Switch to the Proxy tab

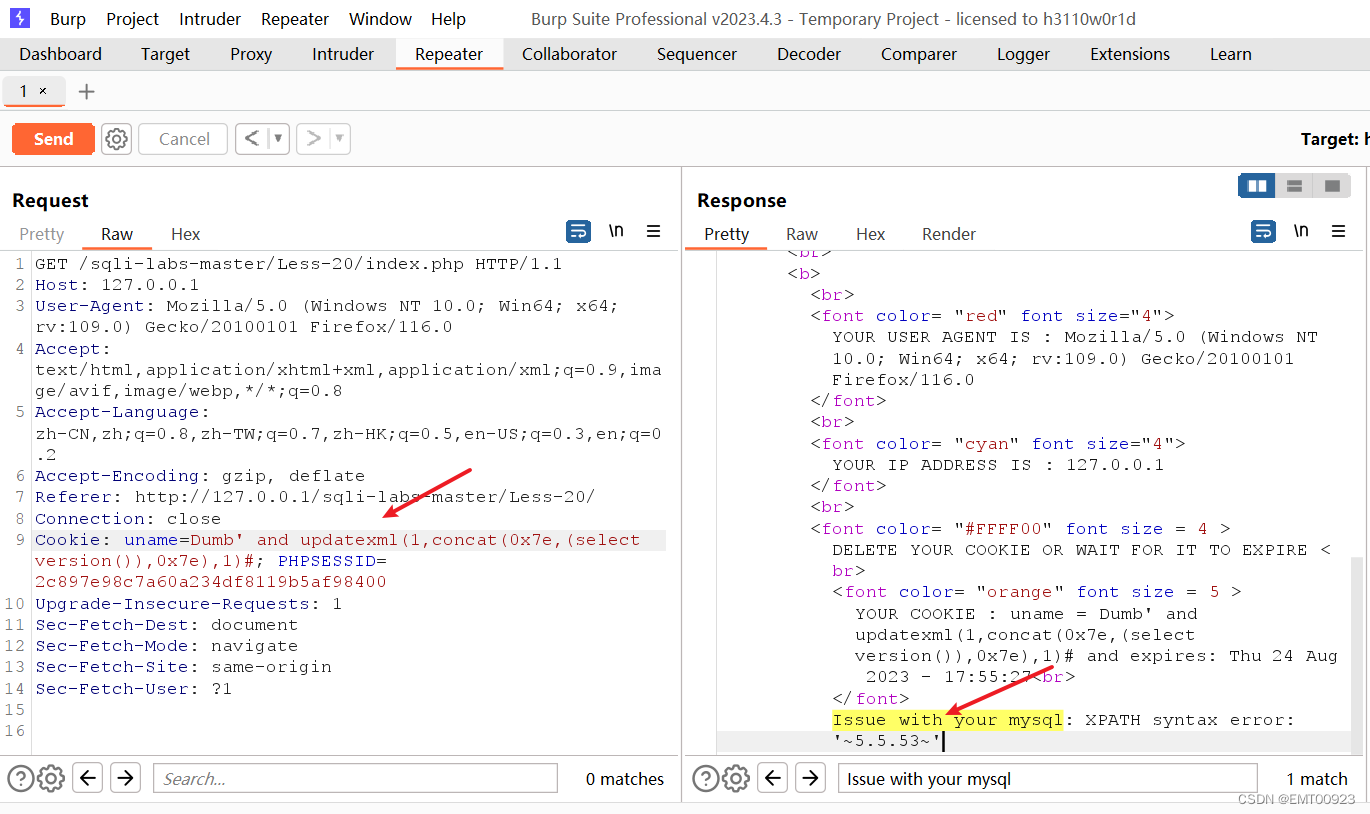click(x=251, y=54)
